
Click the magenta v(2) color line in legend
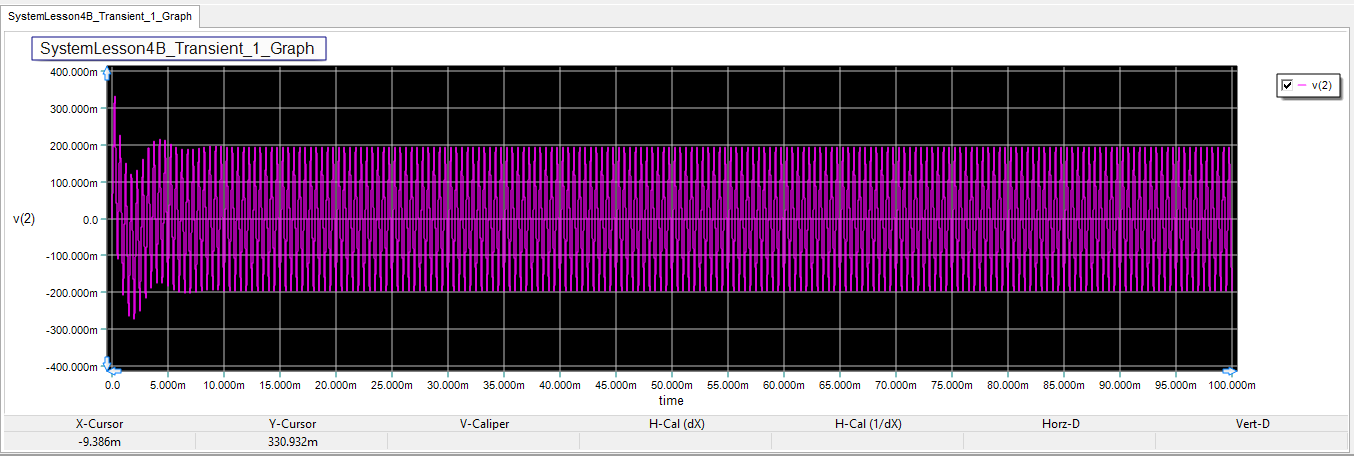[x=1302, y=86]
